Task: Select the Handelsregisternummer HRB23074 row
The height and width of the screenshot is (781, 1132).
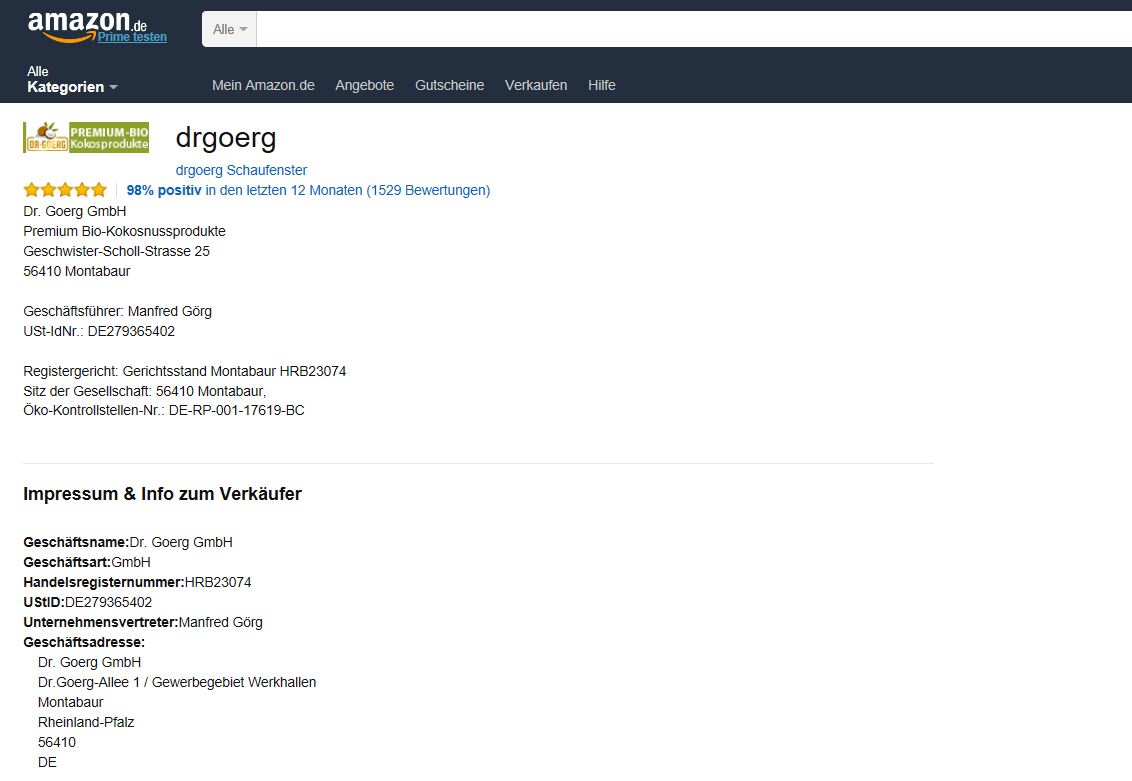Action: [x=137, y=583]
